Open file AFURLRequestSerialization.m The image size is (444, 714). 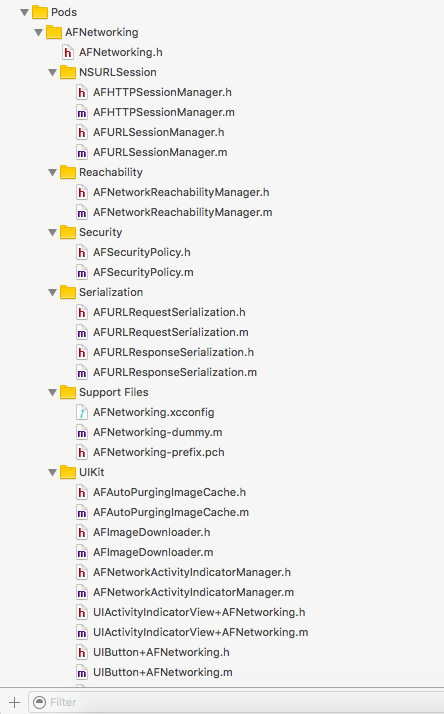point(171,332)
